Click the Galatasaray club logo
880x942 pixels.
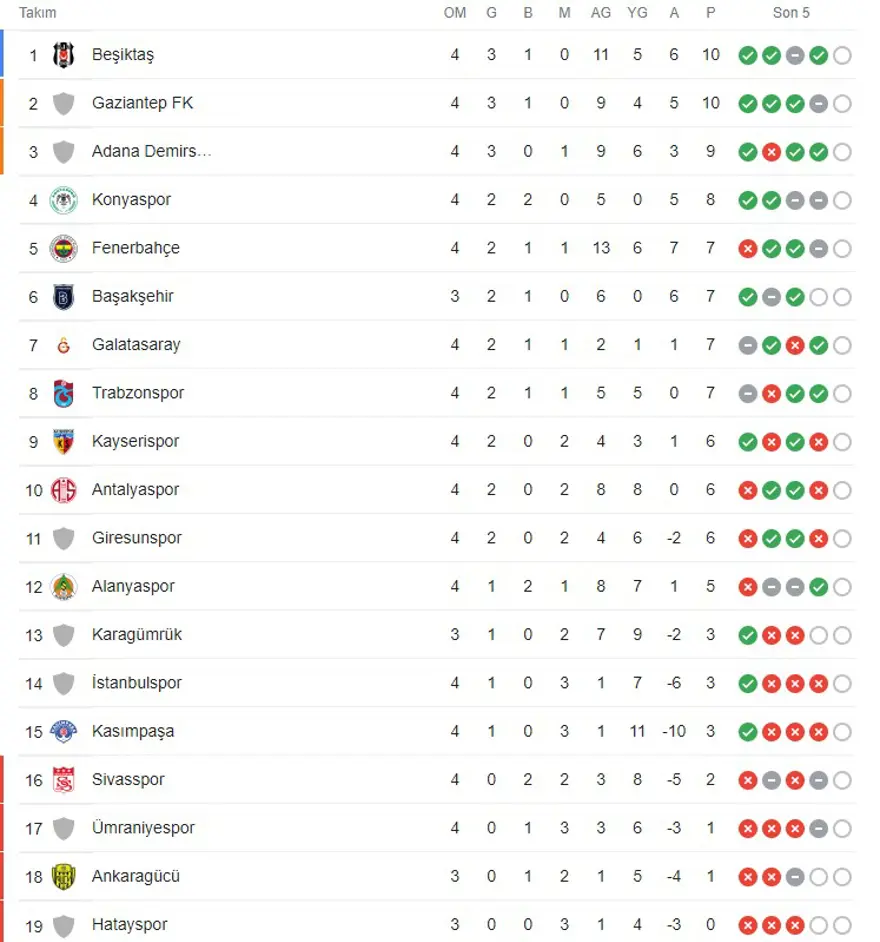click(64, 345)
